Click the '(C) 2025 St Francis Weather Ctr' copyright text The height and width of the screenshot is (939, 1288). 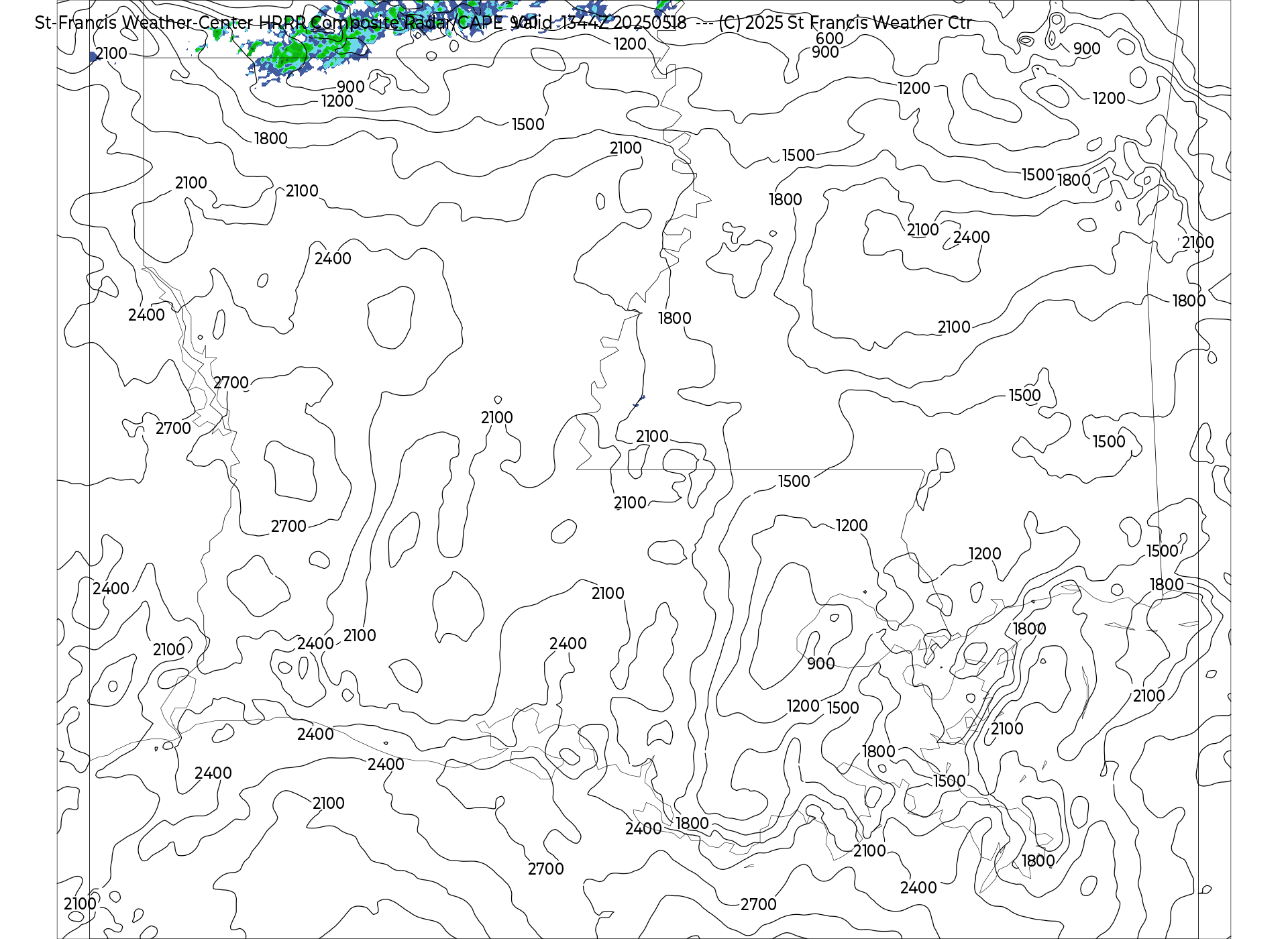pos(845,23)
